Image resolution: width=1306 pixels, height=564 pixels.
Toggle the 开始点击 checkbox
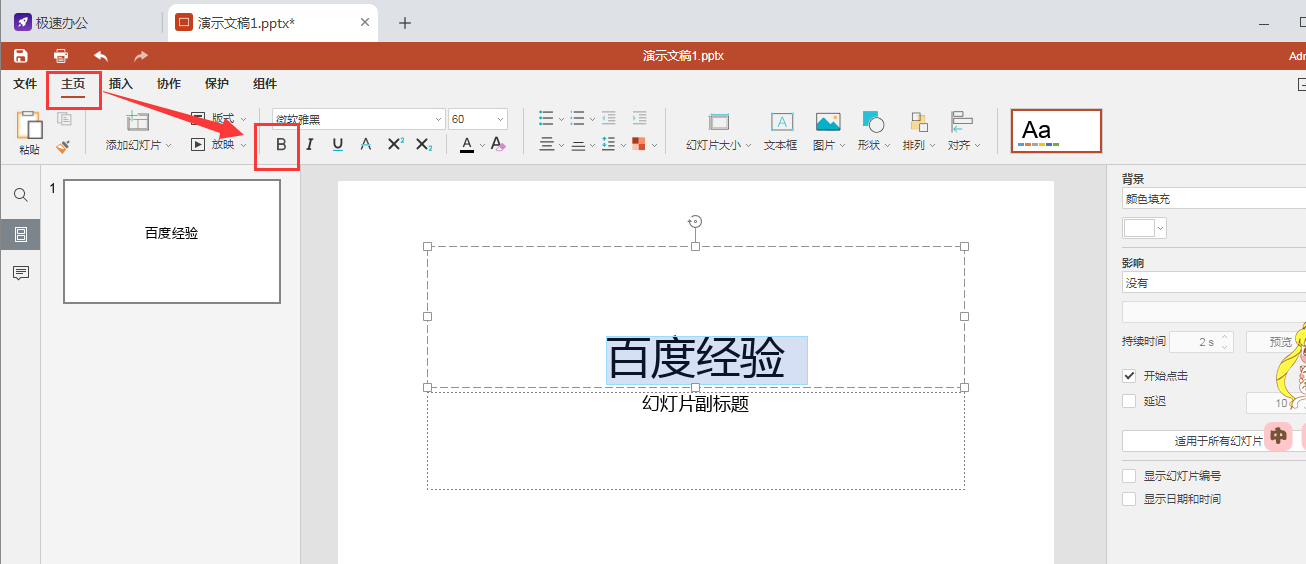pyautogui.click(x=1129, y=376)
